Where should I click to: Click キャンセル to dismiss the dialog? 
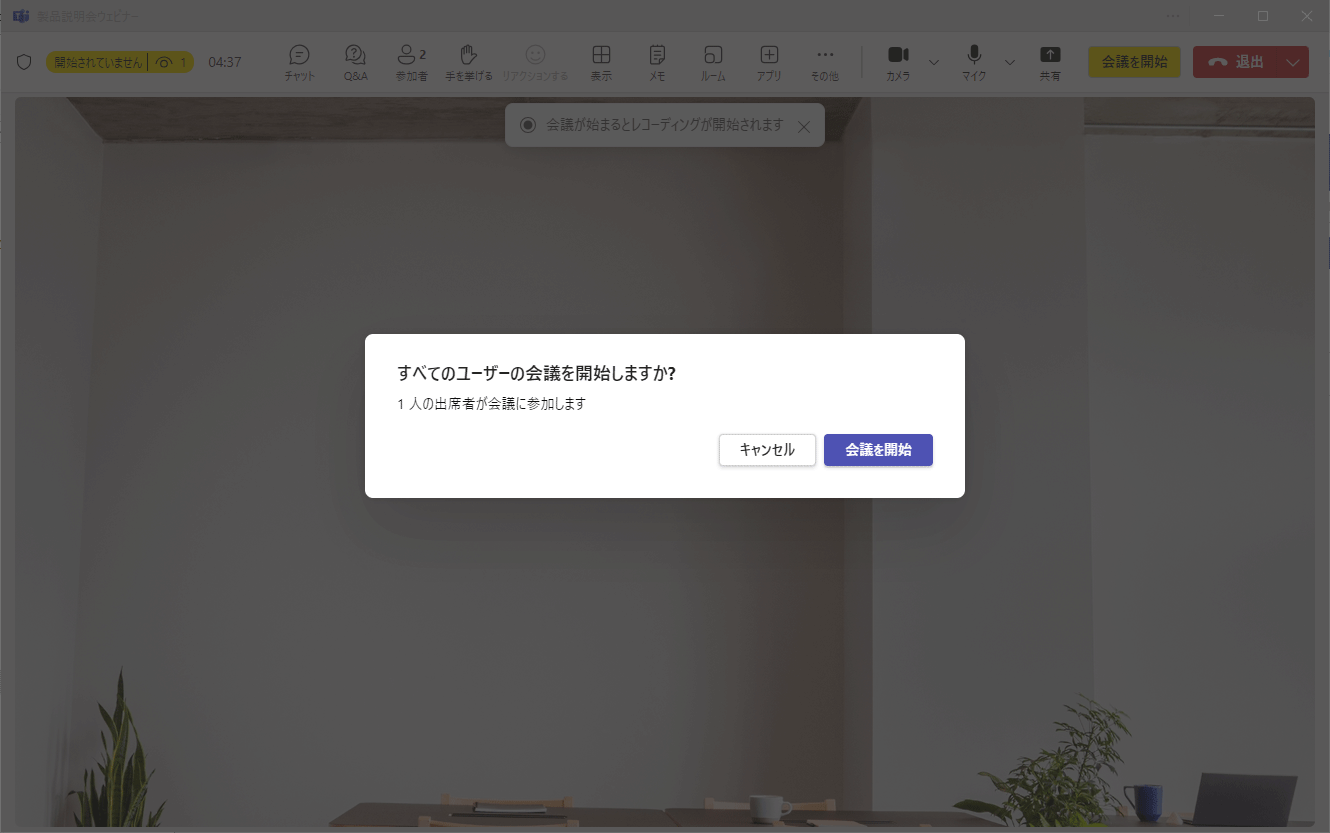point(767,450)
